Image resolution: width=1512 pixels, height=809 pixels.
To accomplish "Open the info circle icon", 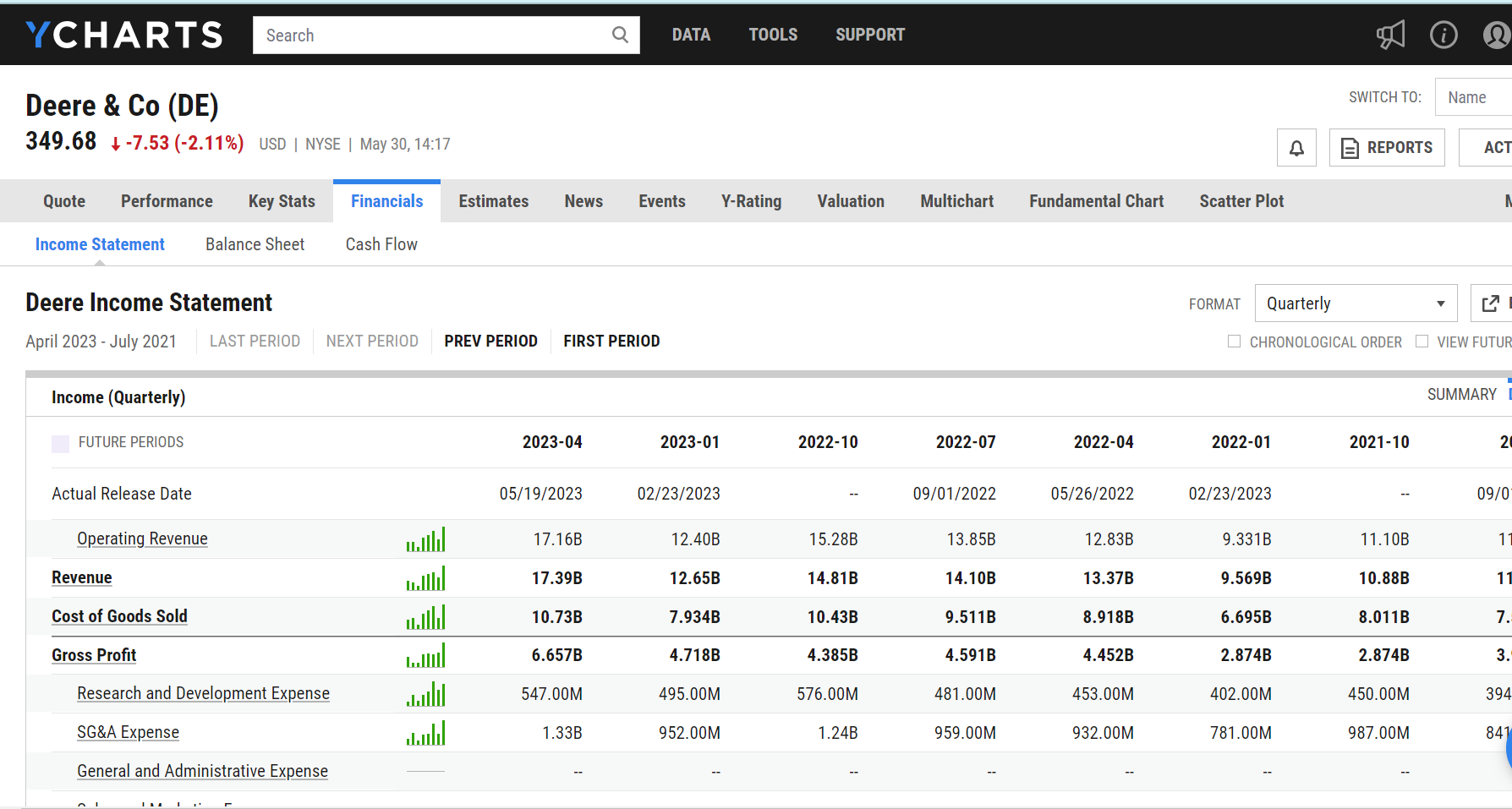I will 1444,35.
